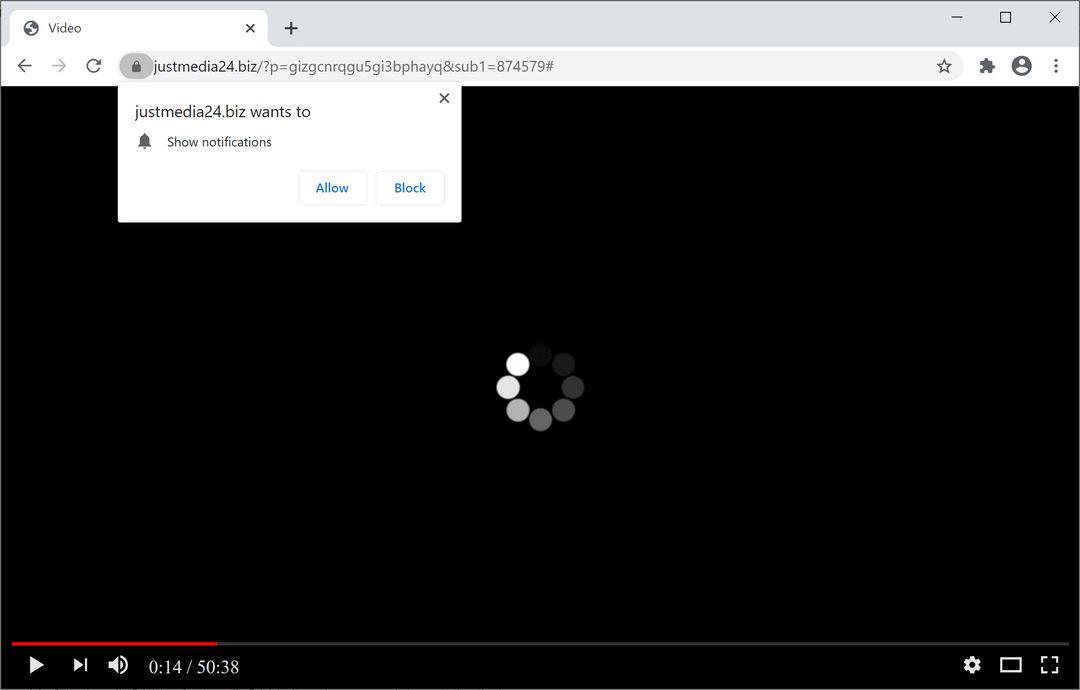View site info via lock icon
The image size is (1080, 690).
(136, 66)
